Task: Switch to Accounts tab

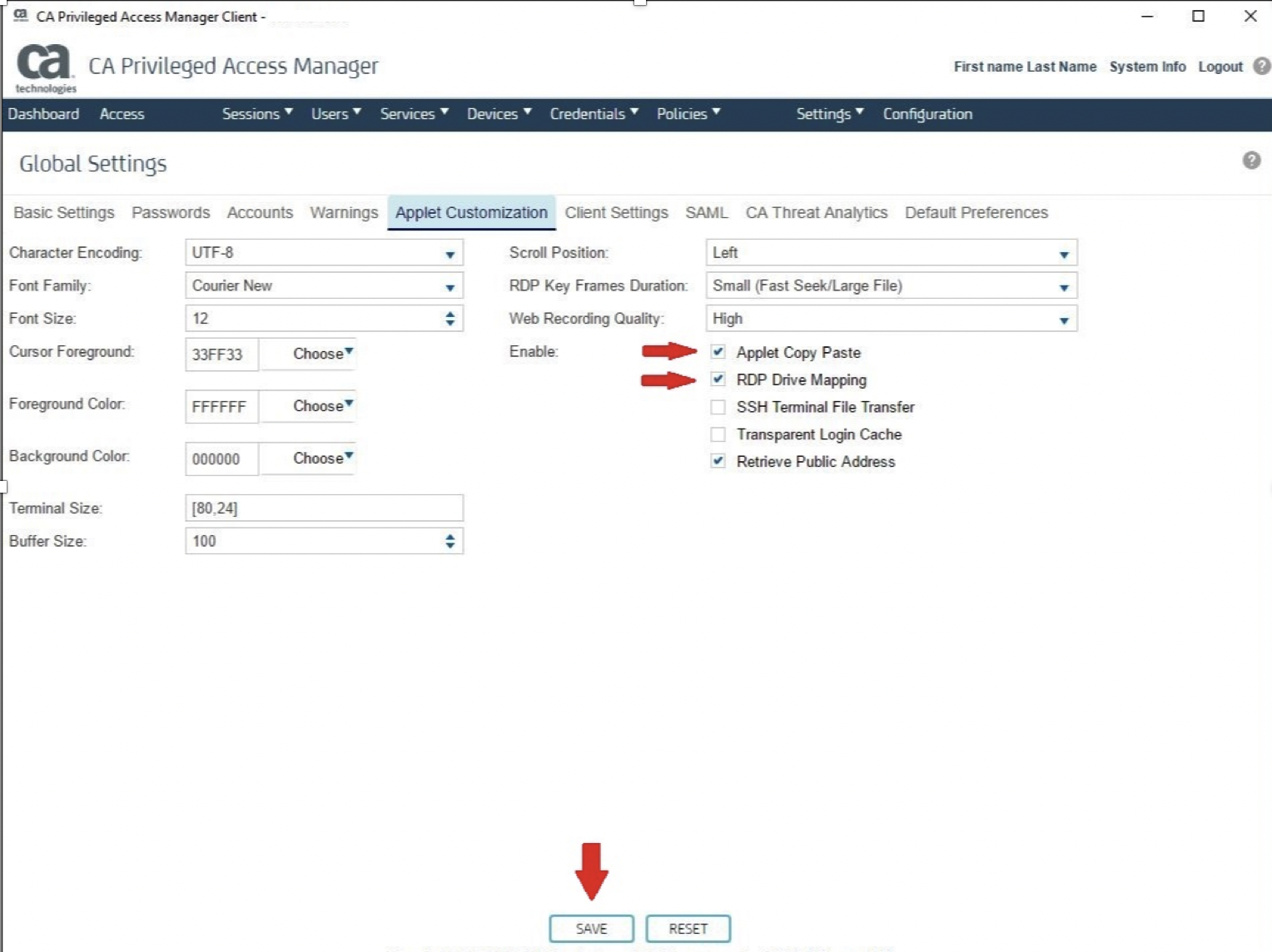Action: pos(260,213)
